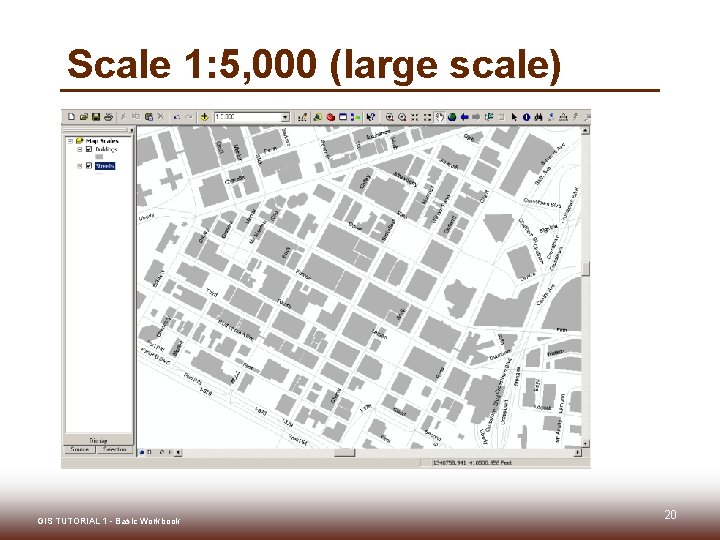The height and width of the screenshot is (540, 720).
Task: Undo the last action
Action: (176, 117)
